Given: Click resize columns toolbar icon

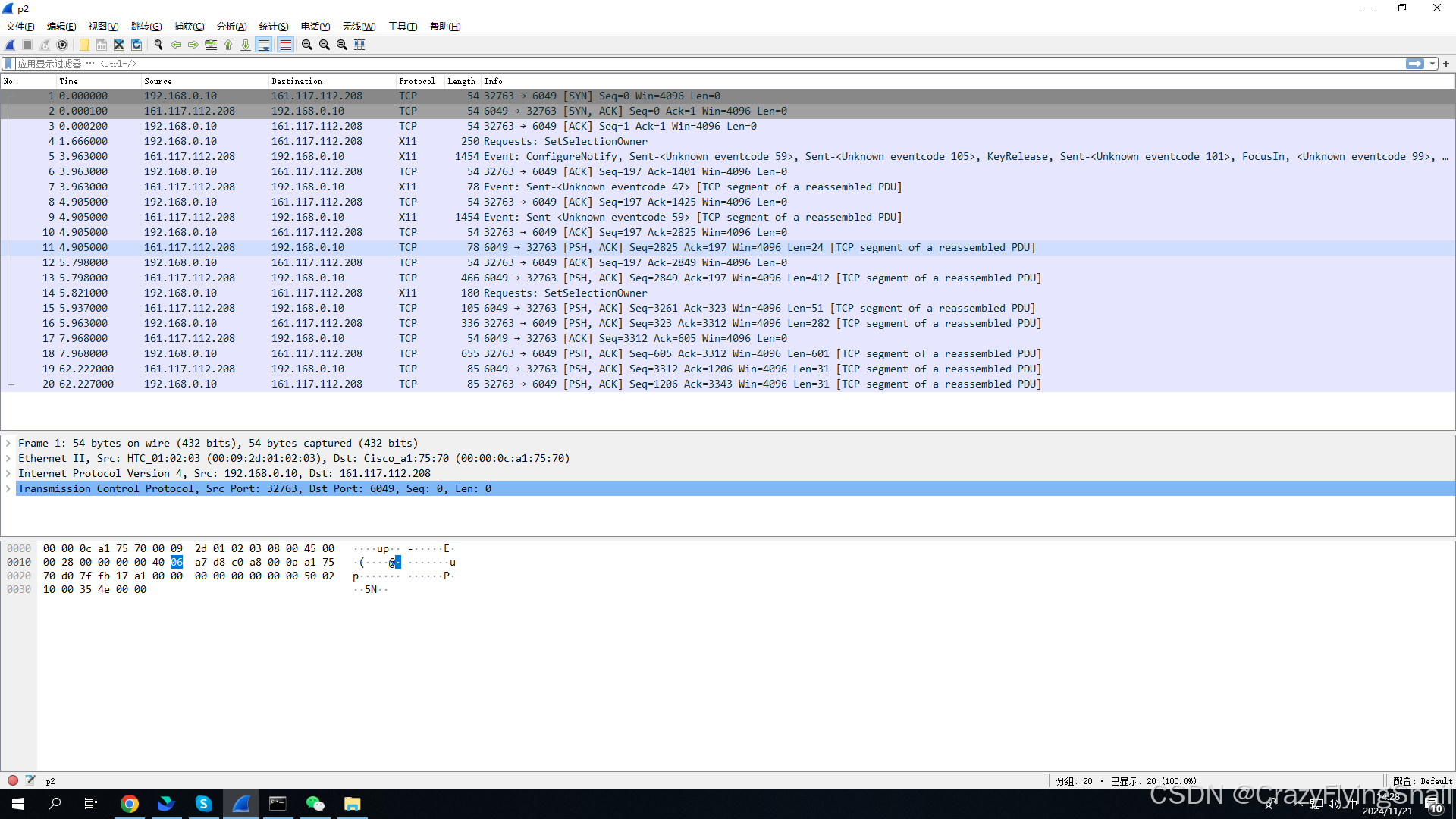Looking at the screenshot, I should point(359,45).
